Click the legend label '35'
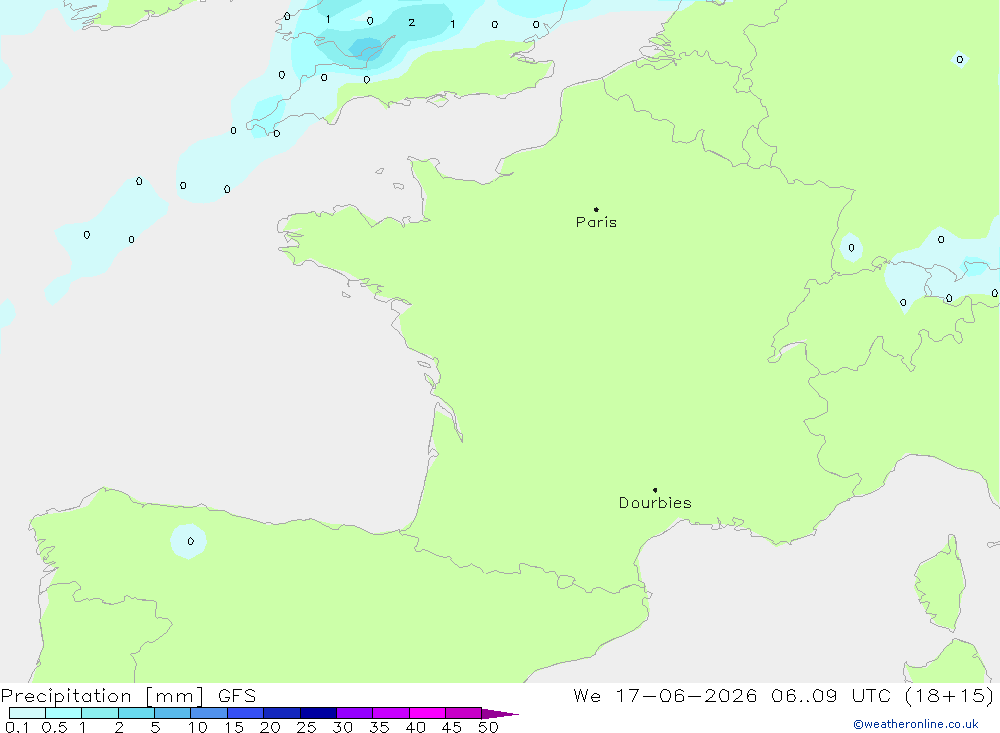 [379, 727]
